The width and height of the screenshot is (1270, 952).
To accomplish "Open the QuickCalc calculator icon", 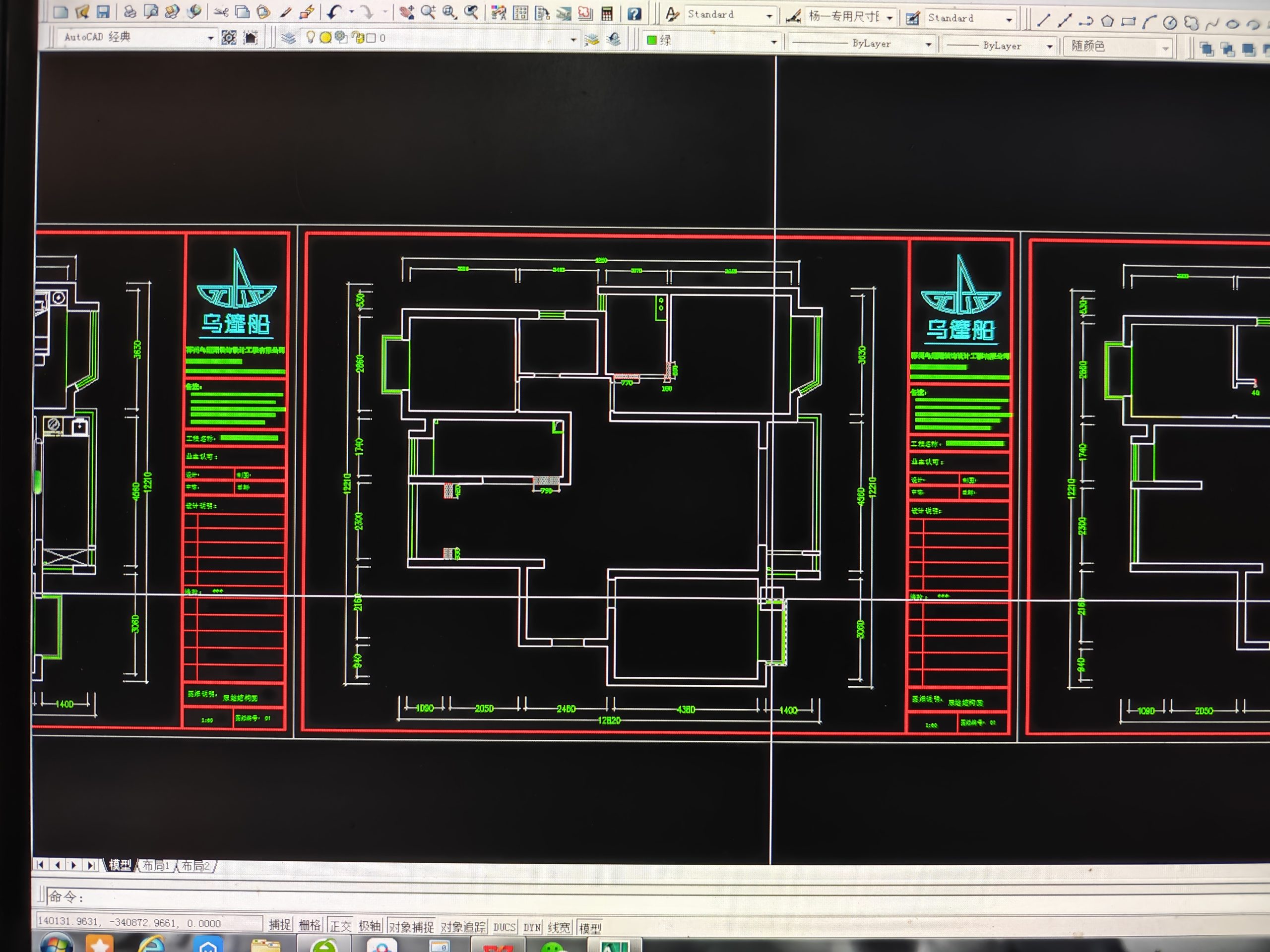I will [607, 14].
